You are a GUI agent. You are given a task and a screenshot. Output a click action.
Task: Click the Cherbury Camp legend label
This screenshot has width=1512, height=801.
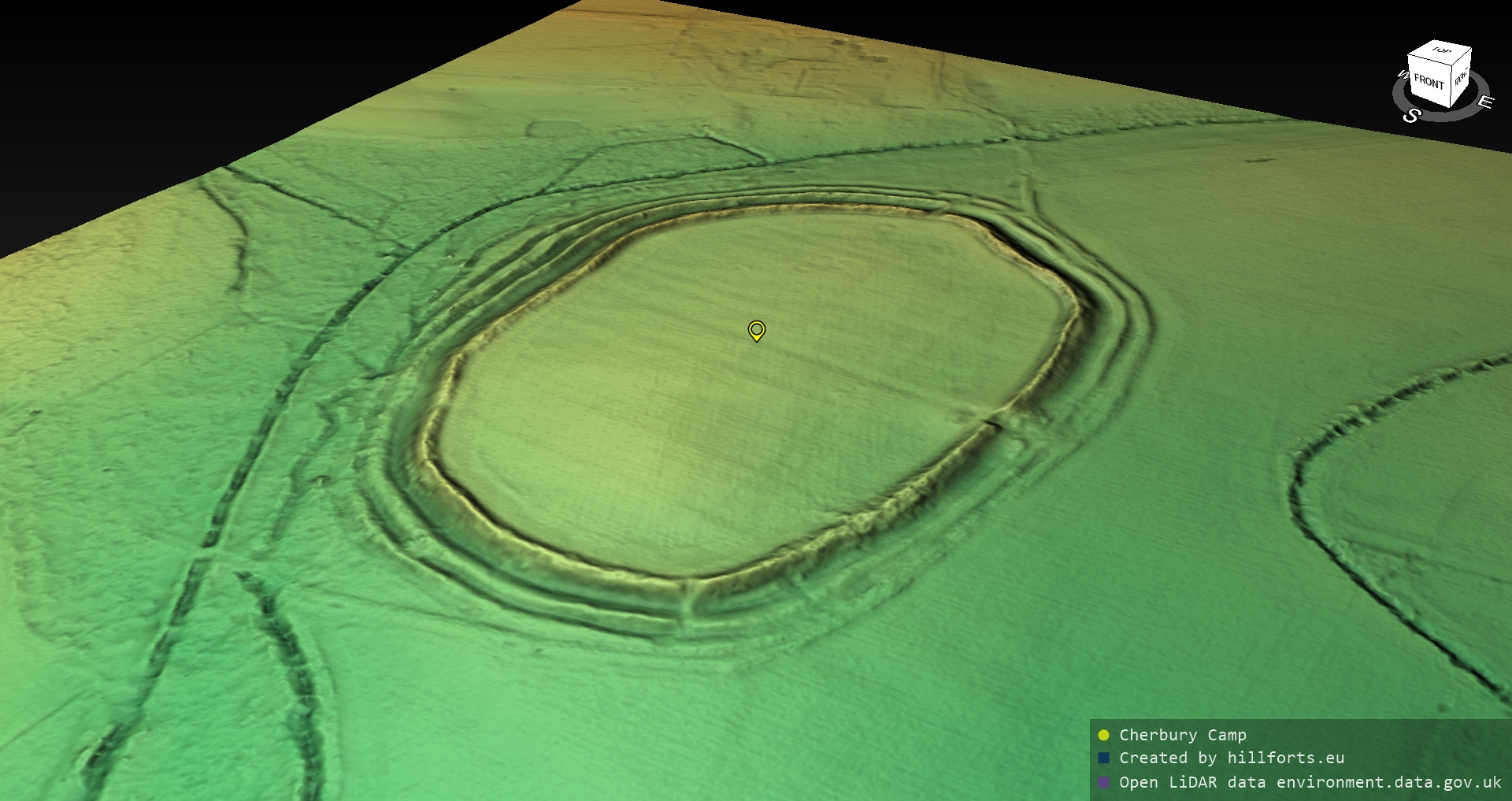coord(1182,736)
